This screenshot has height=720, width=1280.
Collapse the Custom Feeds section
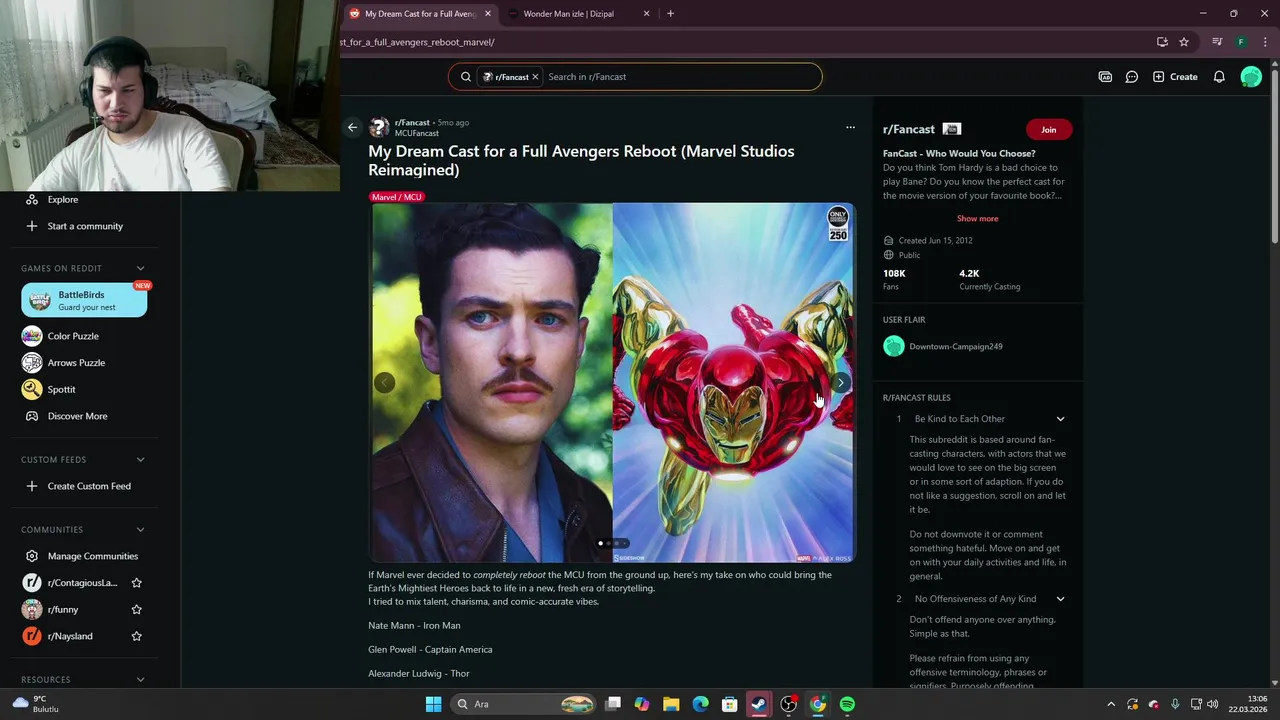coord(140,459)
